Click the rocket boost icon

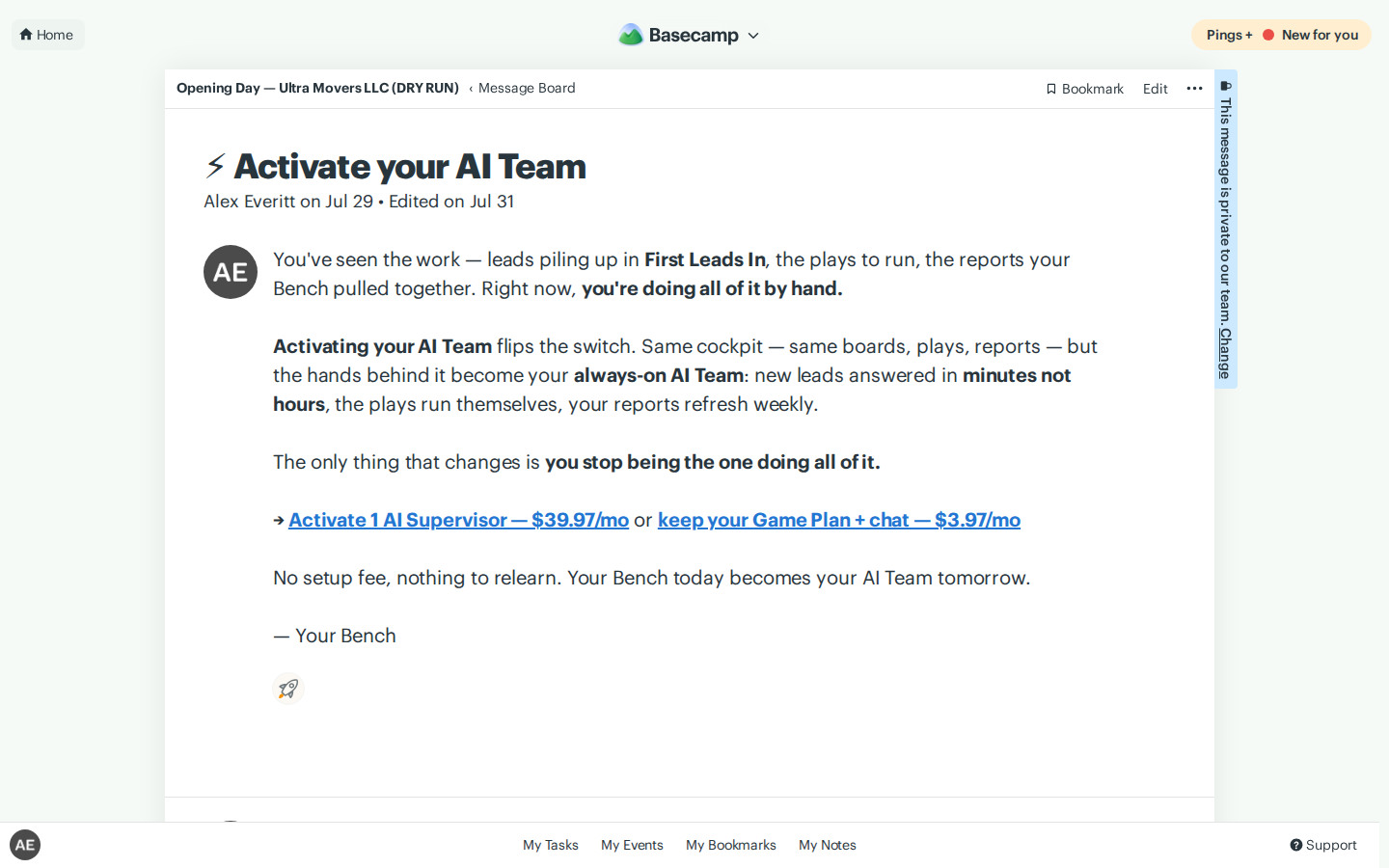click(288, 689)
